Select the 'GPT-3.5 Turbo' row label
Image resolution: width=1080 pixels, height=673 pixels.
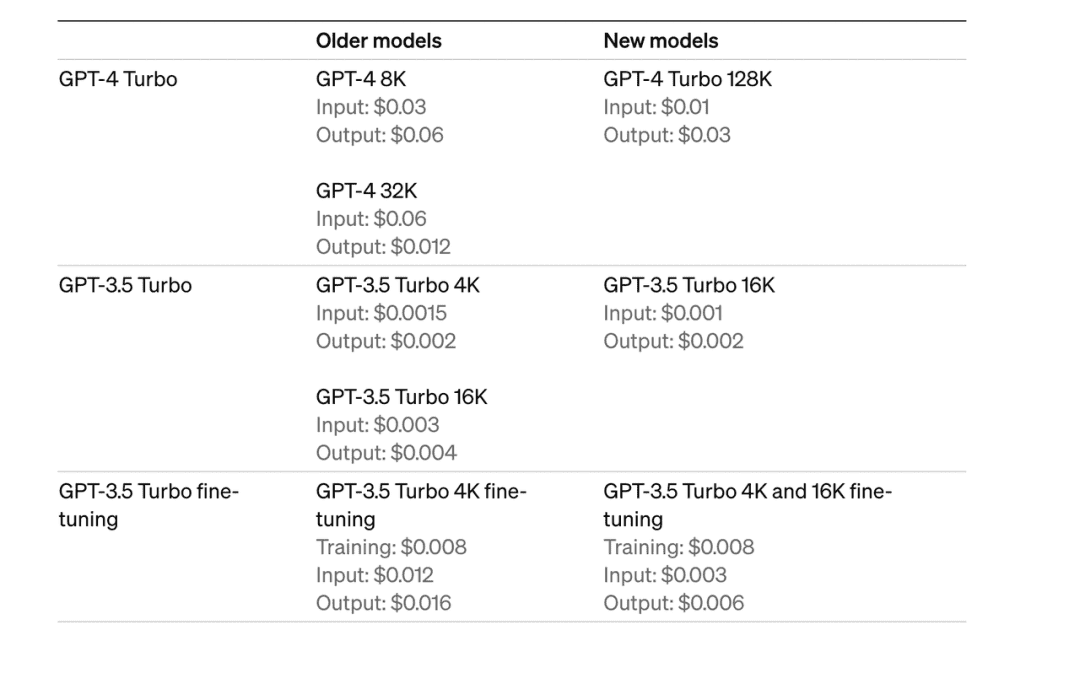[x=125, y=285]
